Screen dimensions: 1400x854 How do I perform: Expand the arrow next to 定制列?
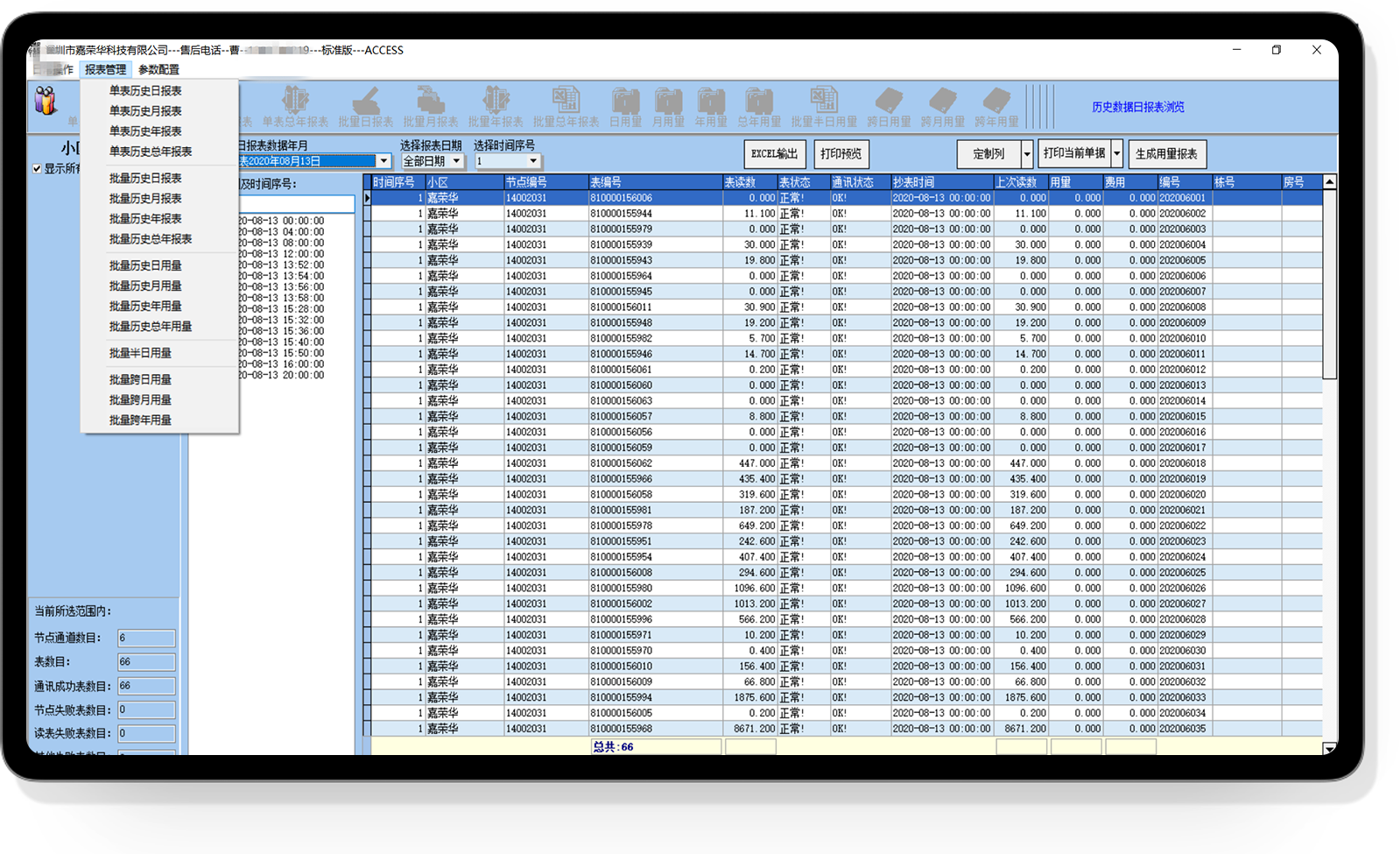1027,154
